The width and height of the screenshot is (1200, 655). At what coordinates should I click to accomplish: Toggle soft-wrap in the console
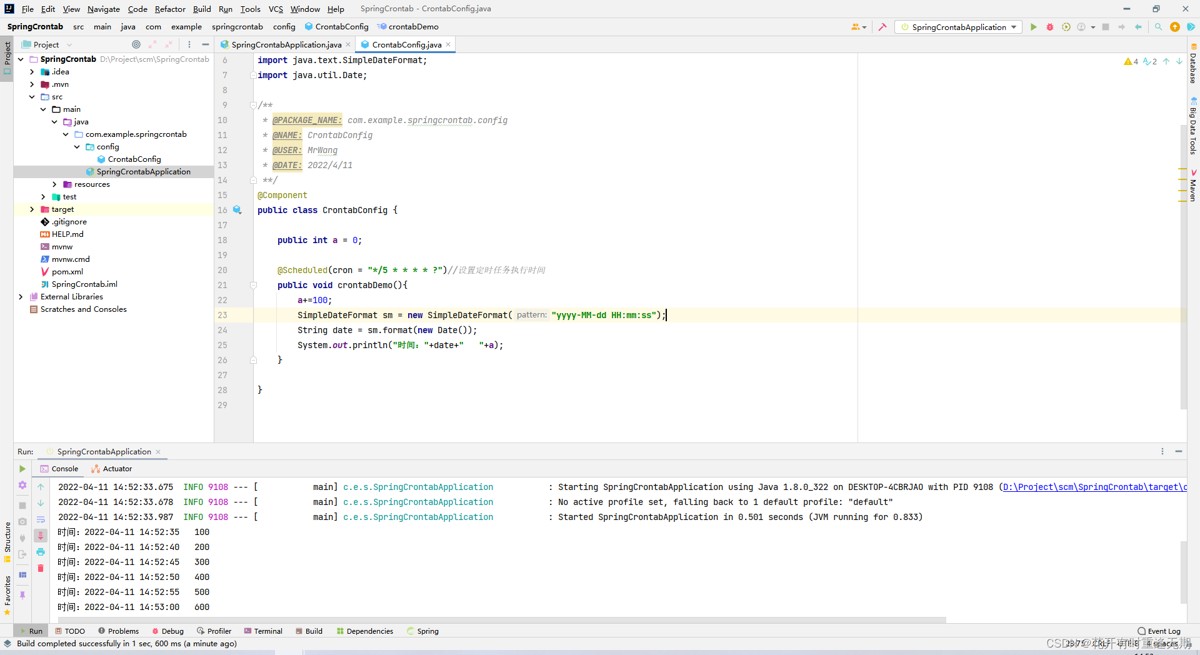point(41,519)
